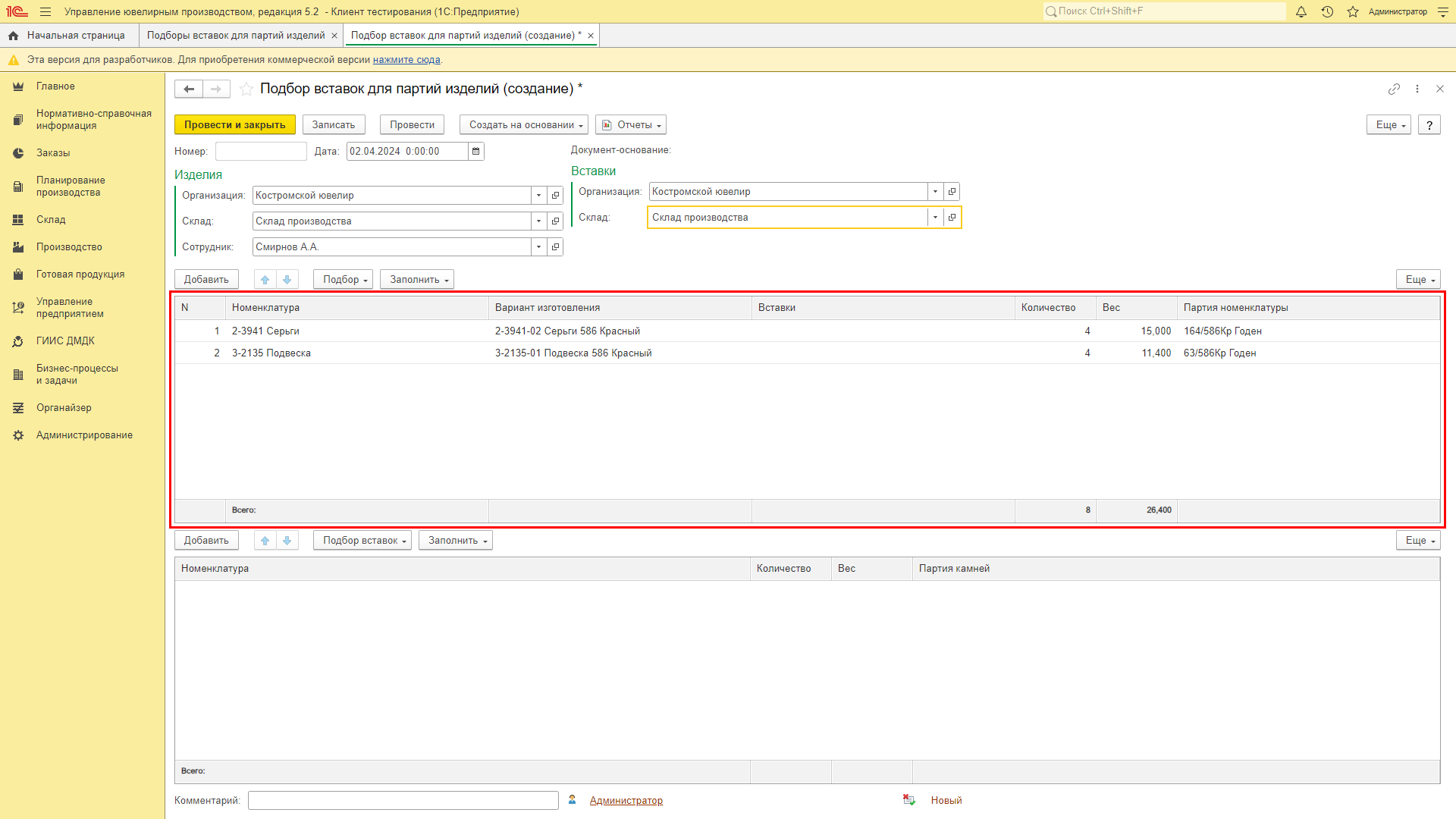Move row down in Вставки table

pos(287,540)
